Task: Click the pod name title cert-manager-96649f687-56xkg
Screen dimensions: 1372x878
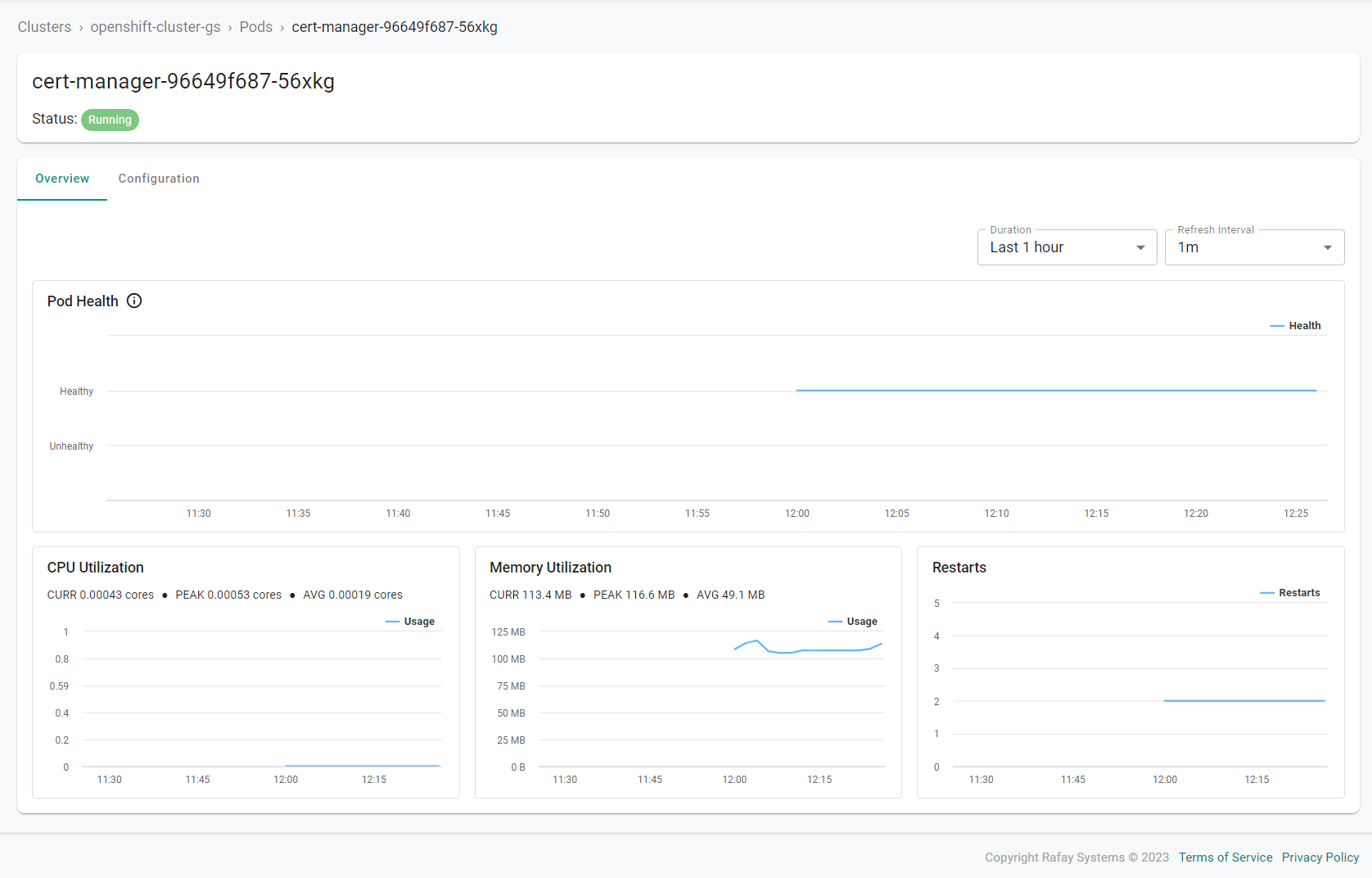Action: click(183, 81)
